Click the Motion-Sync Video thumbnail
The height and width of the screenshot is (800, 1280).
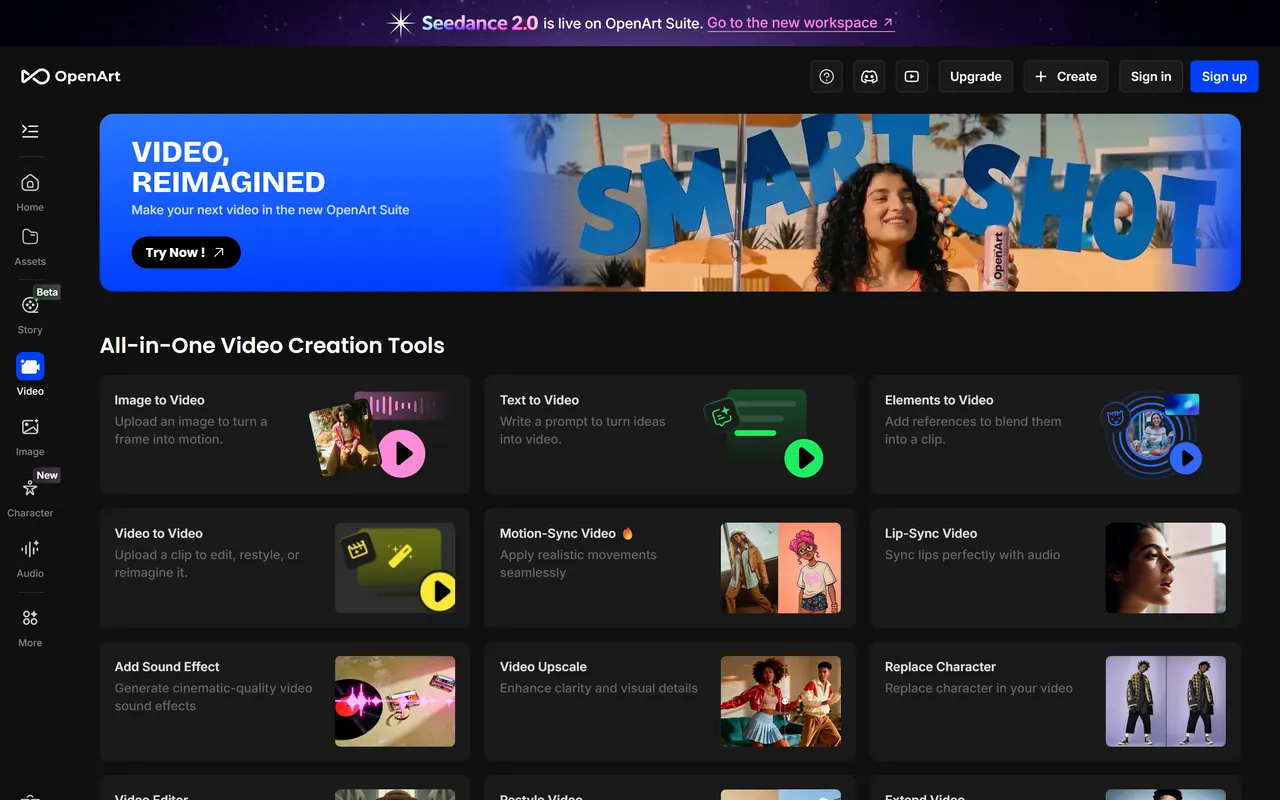coord(781,568)
